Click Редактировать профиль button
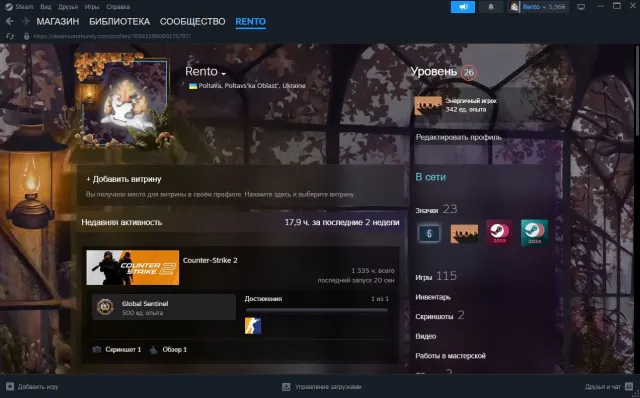Viewport: 640px width, 398px height. pyautogui.click(x=458, y=137)
